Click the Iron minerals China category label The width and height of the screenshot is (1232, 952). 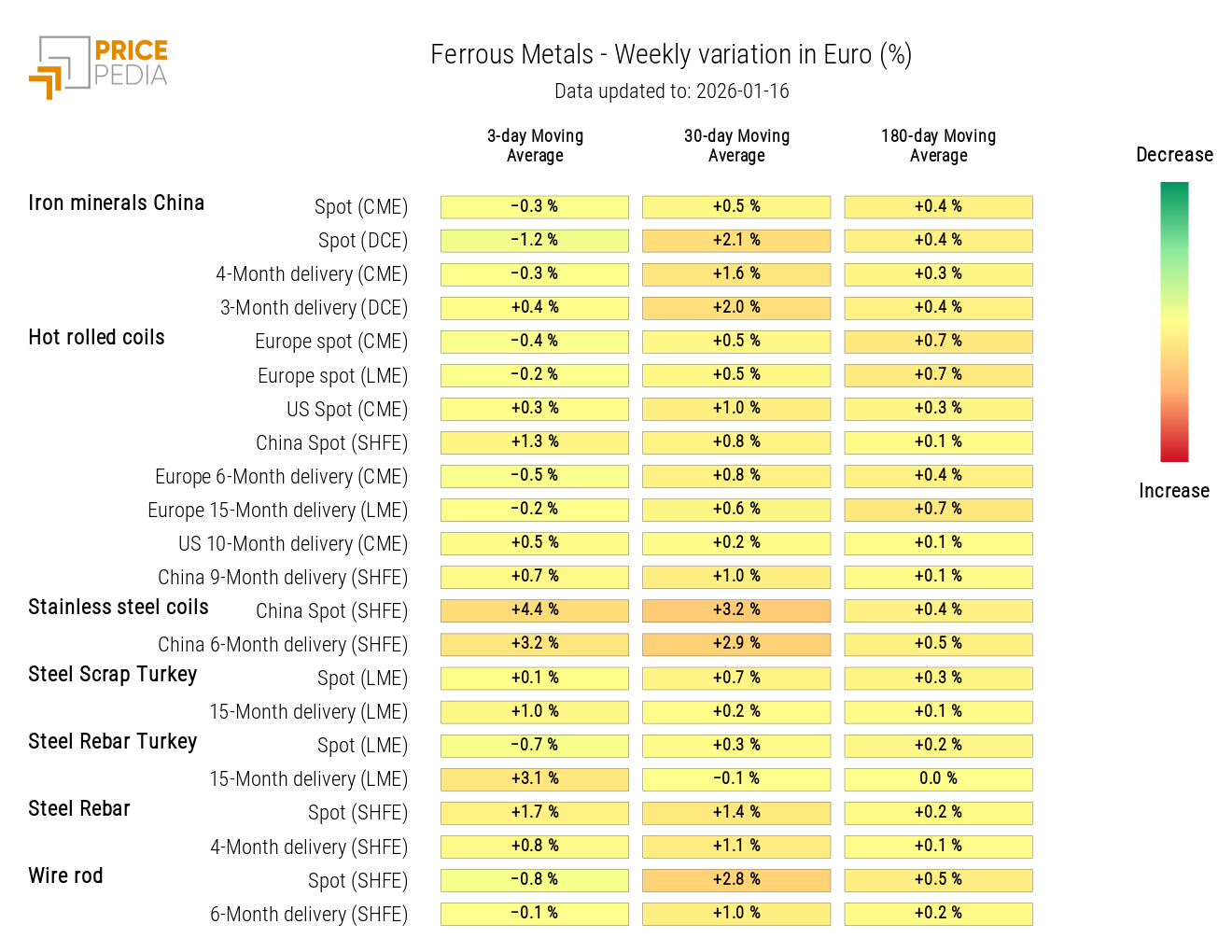(116, 203)
